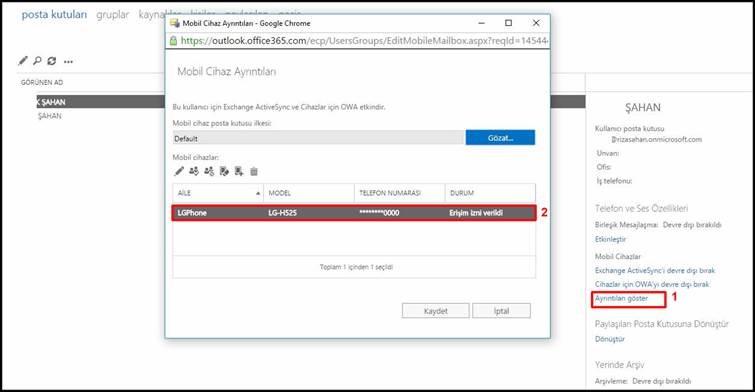Click the Default mobile device policy field
Image resolution: width=755 pixels, height=392 pixels.
click(x=319, y=138)
